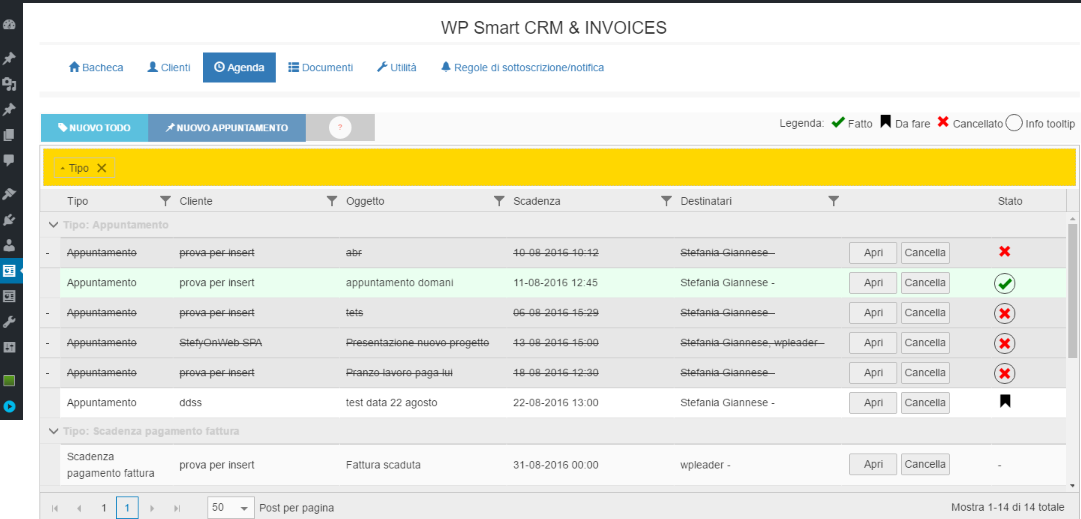Click the Nuovo Appuntamento button
1081x519 pixels.
(x=227, y=128)
